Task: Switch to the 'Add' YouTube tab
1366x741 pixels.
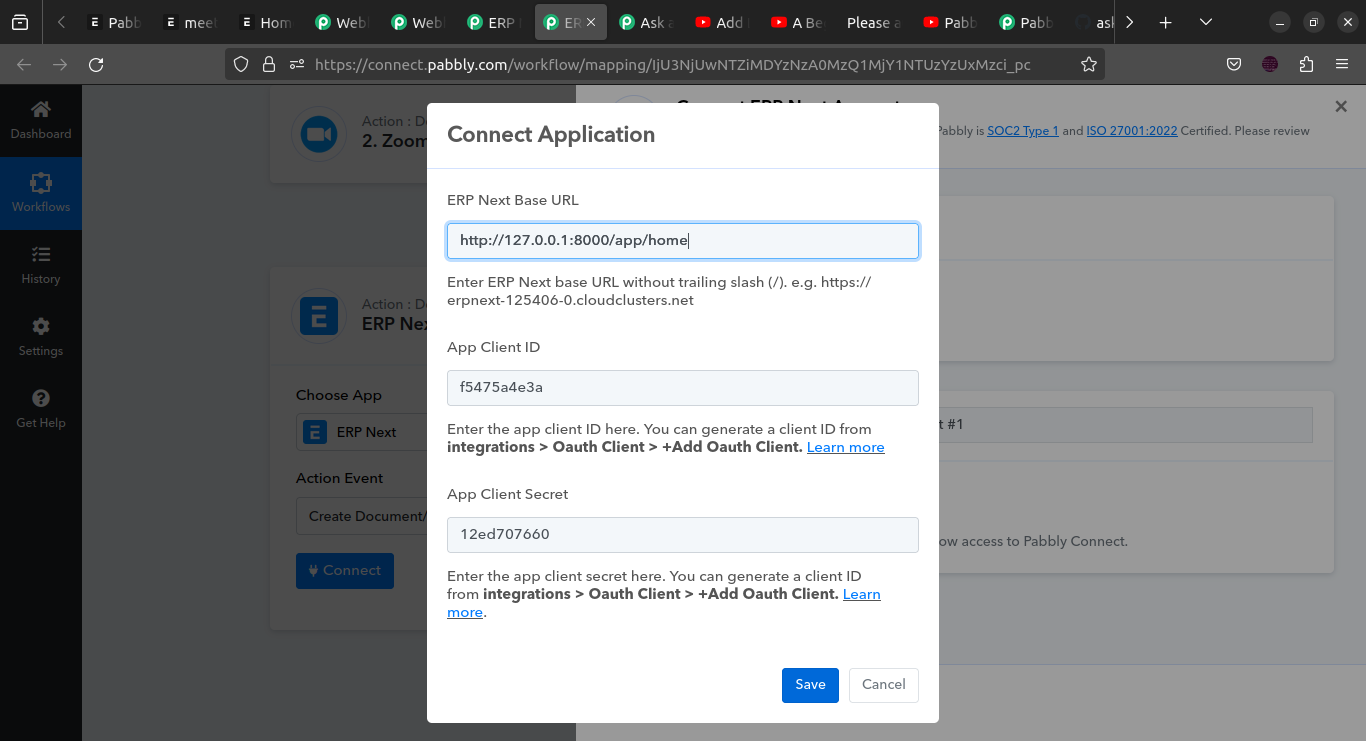Action: click(722, 22)
